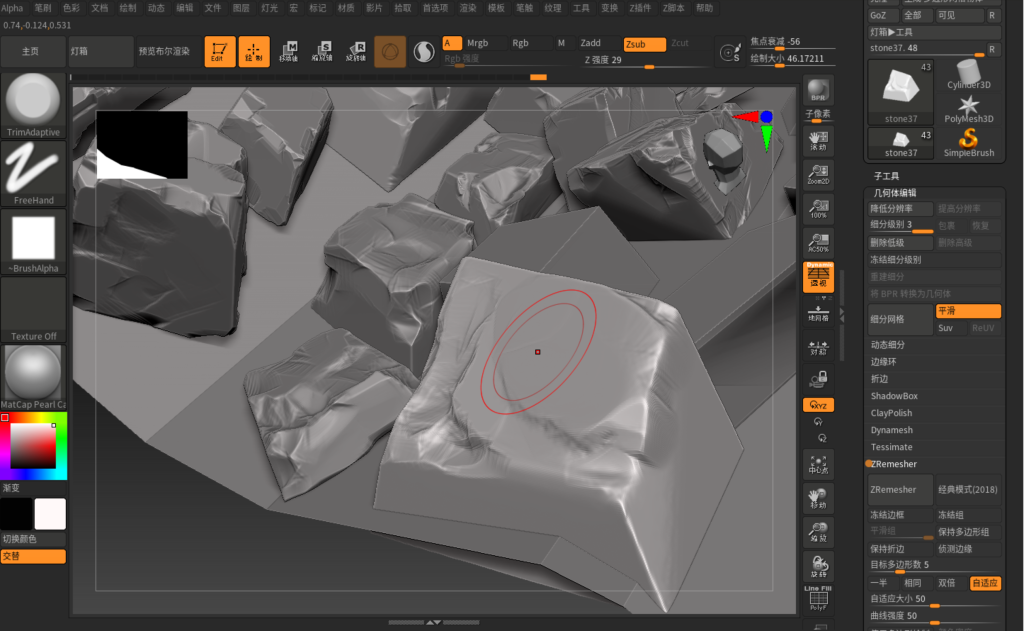
Task: Click the Gizmo 3D sphere icon
Action: tap(390, 52)
